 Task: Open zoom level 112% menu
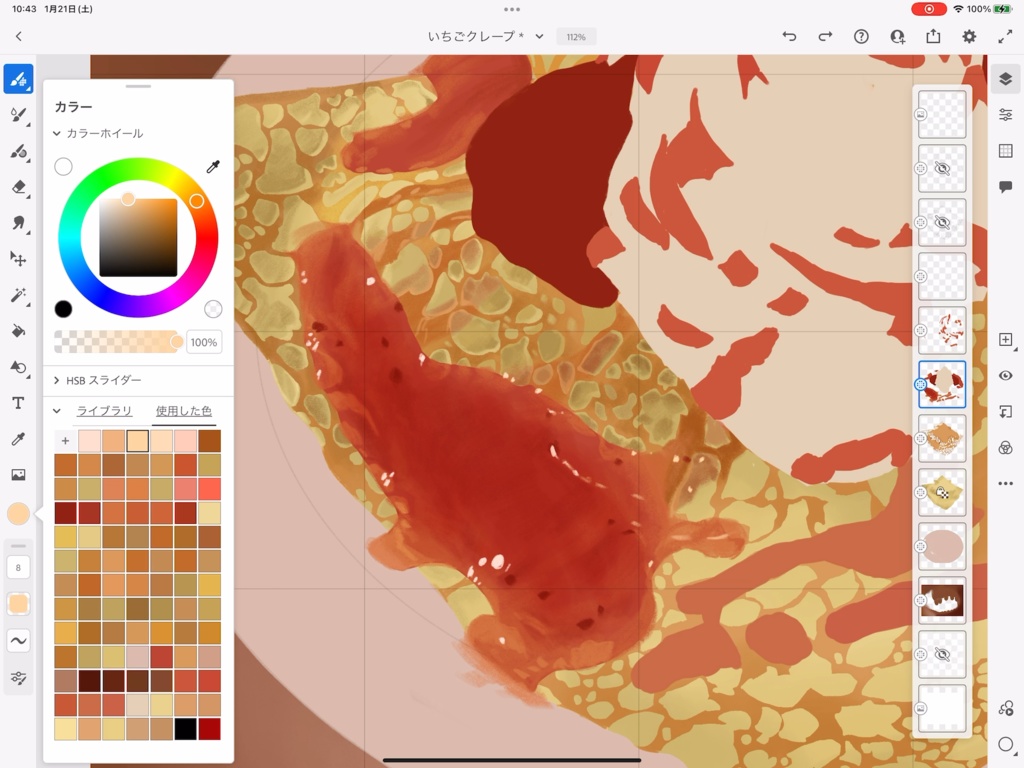[576, 37]
